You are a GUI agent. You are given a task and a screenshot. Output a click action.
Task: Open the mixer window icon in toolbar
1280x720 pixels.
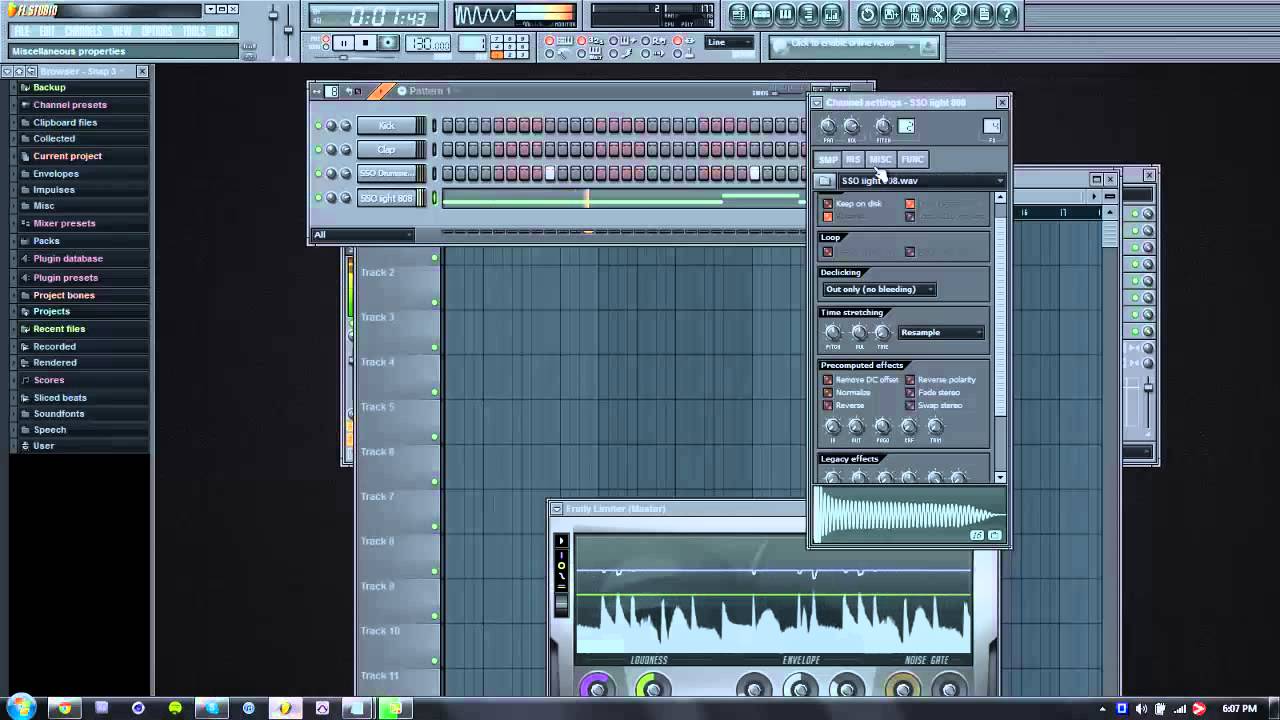pos(834,14)
